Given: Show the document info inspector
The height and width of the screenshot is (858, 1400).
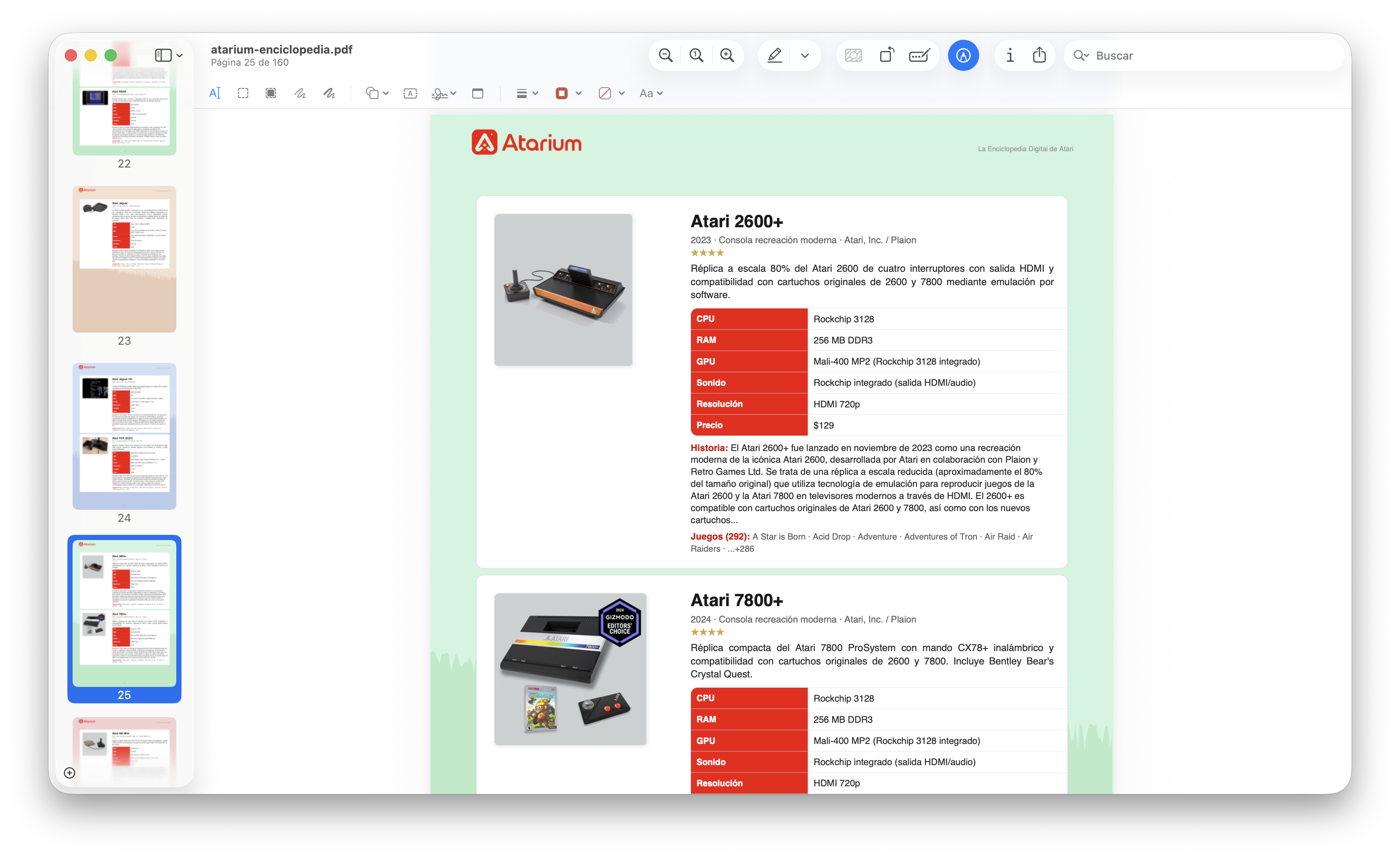Looking at the screenshot, I should coord(1010,55).
